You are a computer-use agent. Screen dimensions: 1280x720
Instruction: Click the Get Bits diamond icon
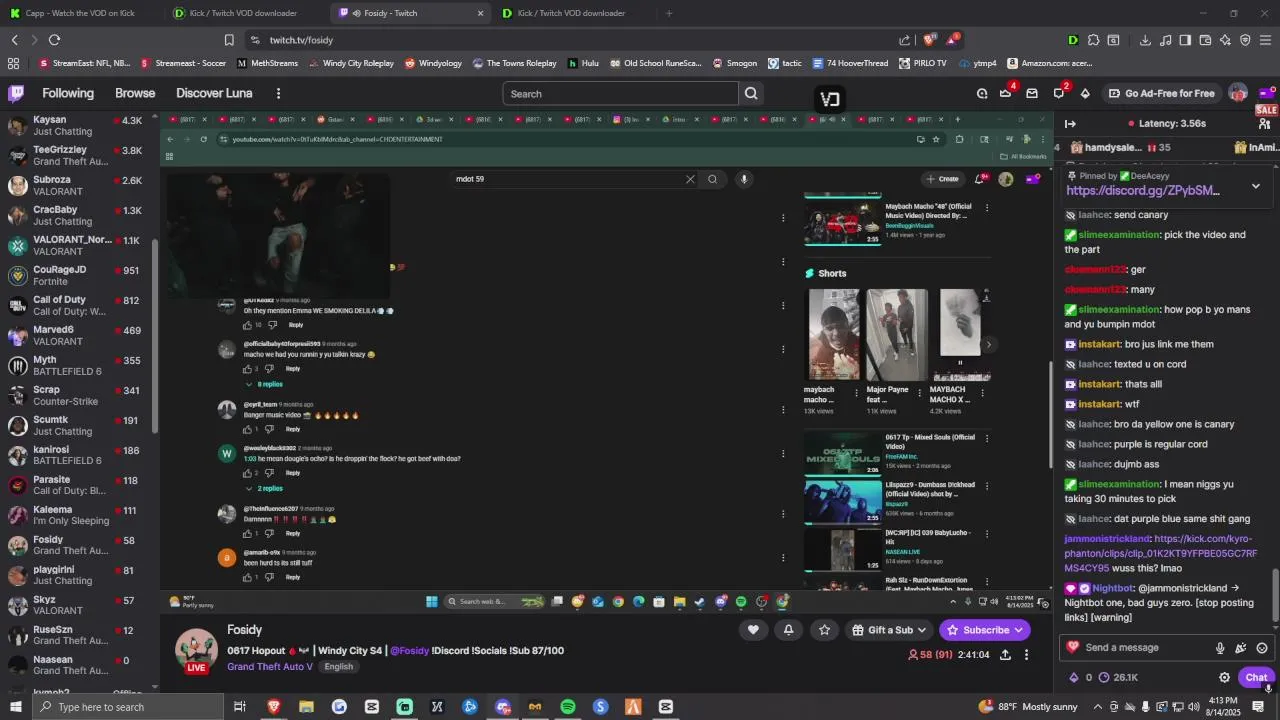[1085, 93]
